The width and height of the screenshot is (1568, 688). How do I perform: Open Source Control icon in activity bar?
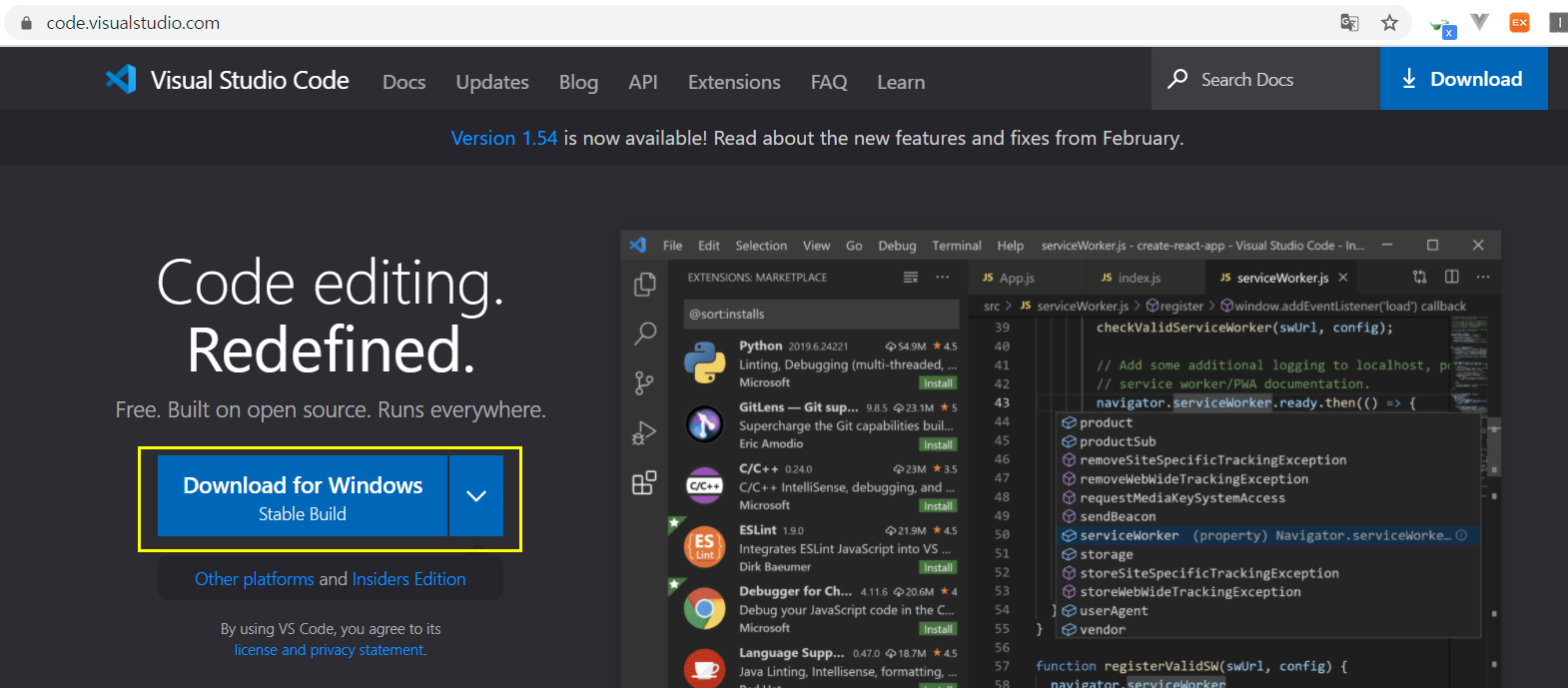[x=645, y=382]
